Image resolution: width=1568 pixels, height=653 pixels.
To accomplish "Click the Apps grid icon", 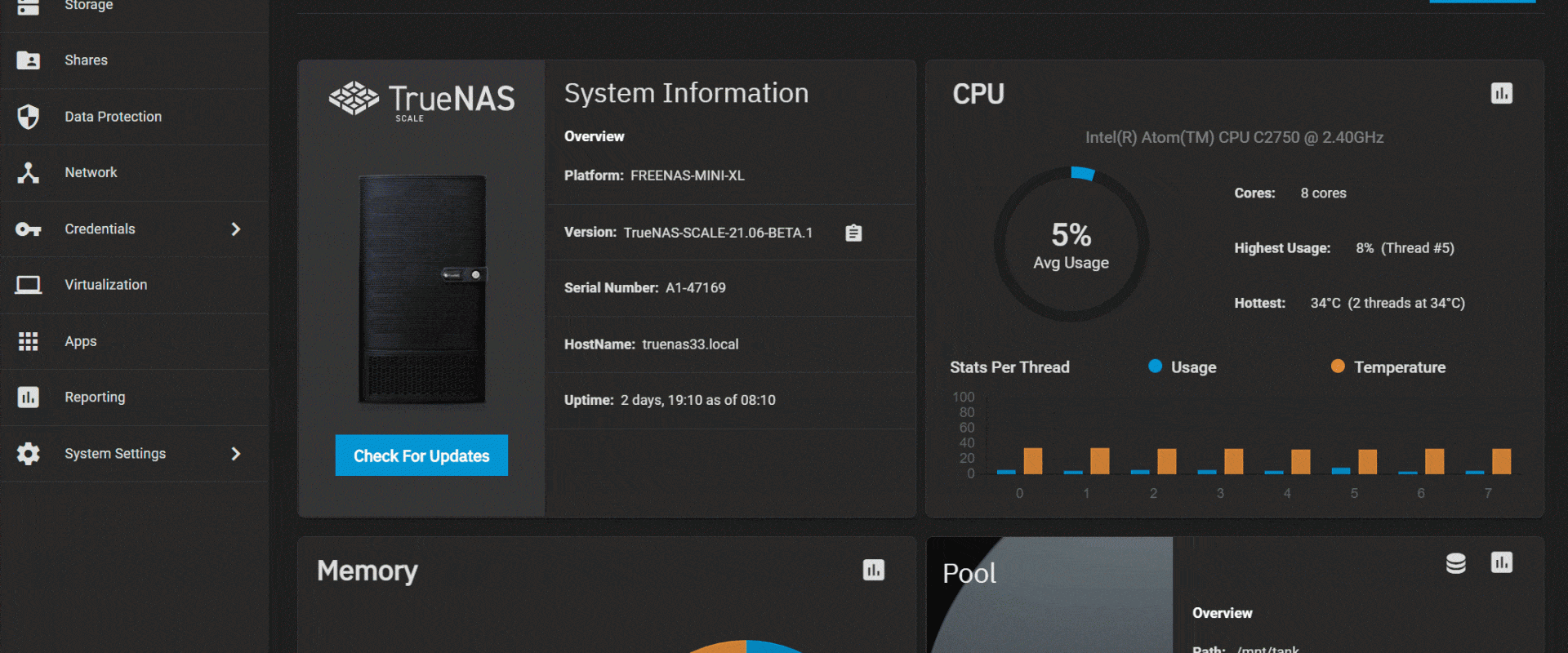I will point(29,341).
